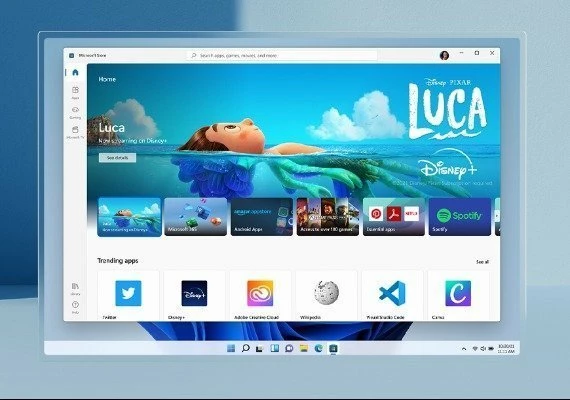Viewport: 570px width, 400px height.
Task: Open the Visual Studio Code app tile
Action: (x=393, y=295)
